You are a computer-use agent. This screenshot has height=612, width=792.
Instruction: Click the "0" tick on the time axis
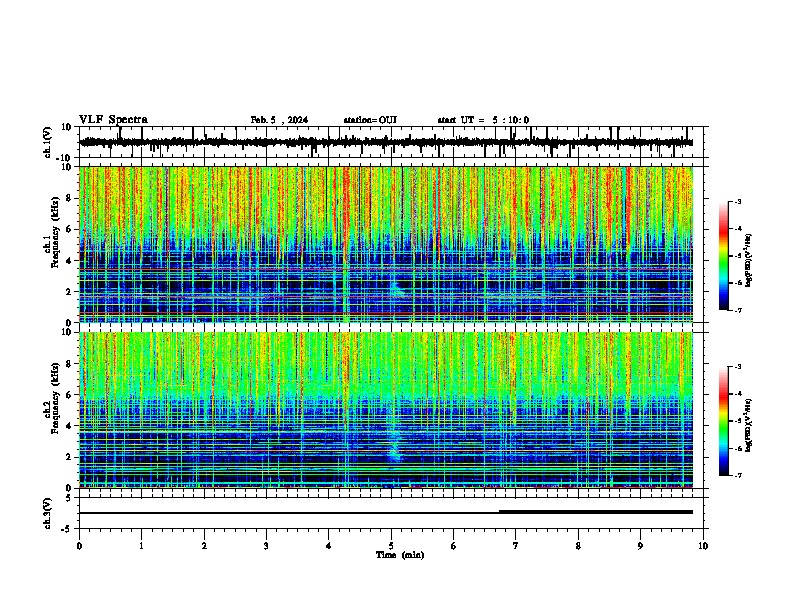pyautogui.click(x=79, y=546)
